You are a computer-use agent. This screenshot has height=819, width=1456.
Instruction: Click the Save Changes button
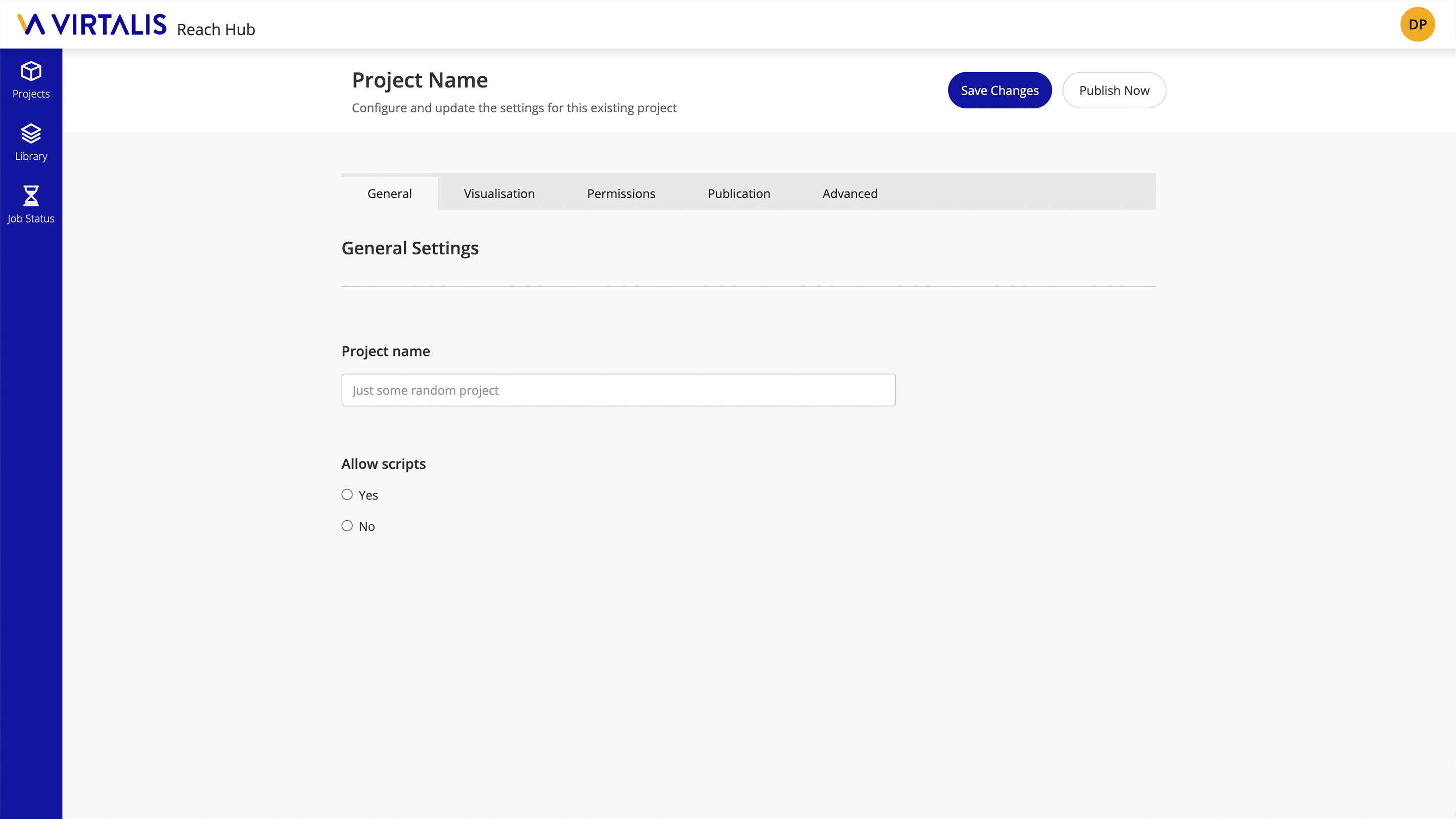[x=999, y=90]
